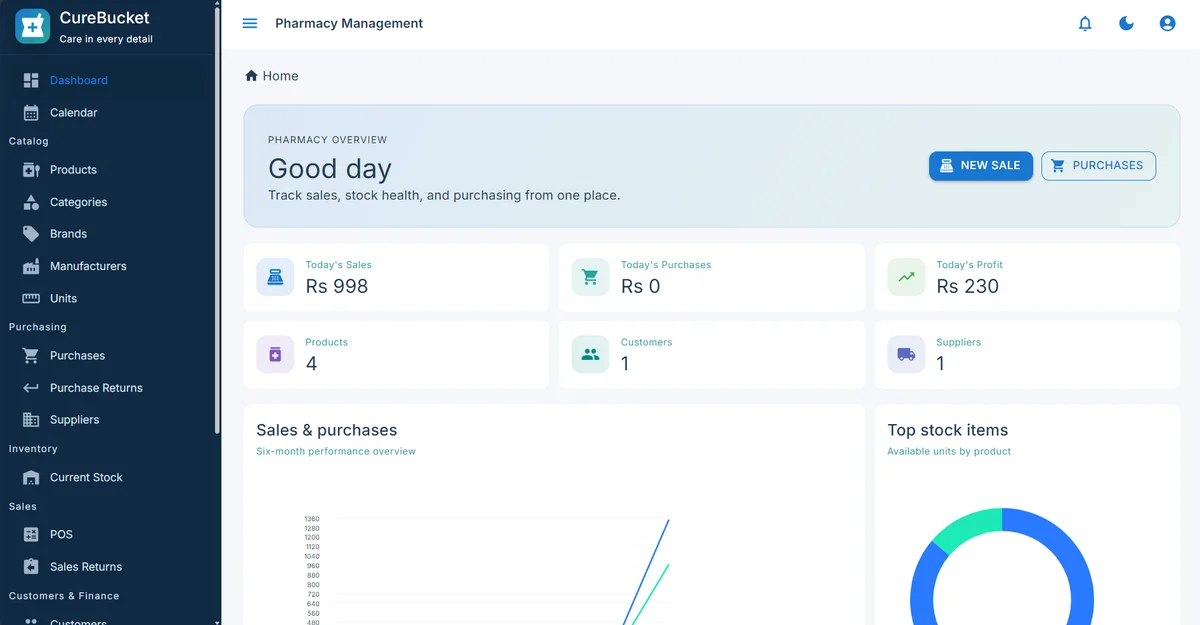1200x625 pixels.
Task: Open the Brands menu item
Action: coord(108,234)
